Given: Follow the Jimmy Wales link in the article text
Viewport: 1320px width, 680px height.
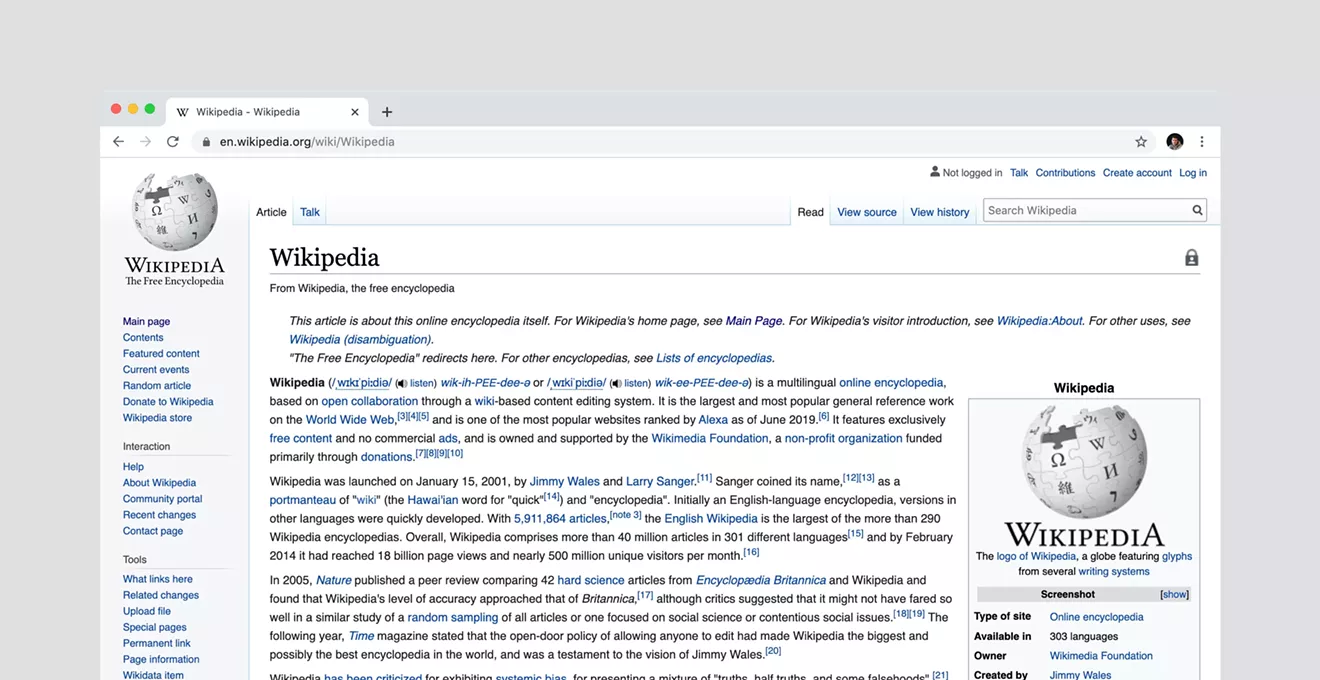Looking at the screenshot, I should point(564,482).
